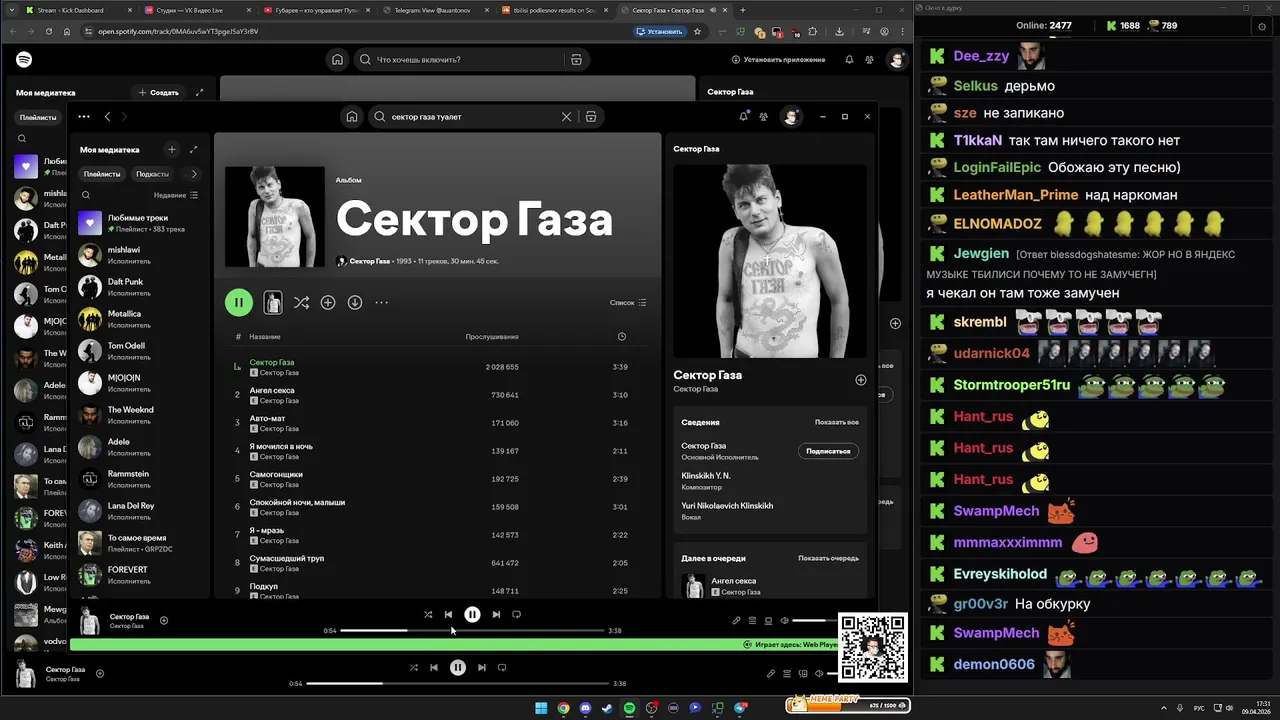1280x720 pixels.
Task: Pause playback in the front Spotify player bar
Action: click(472, 614)
